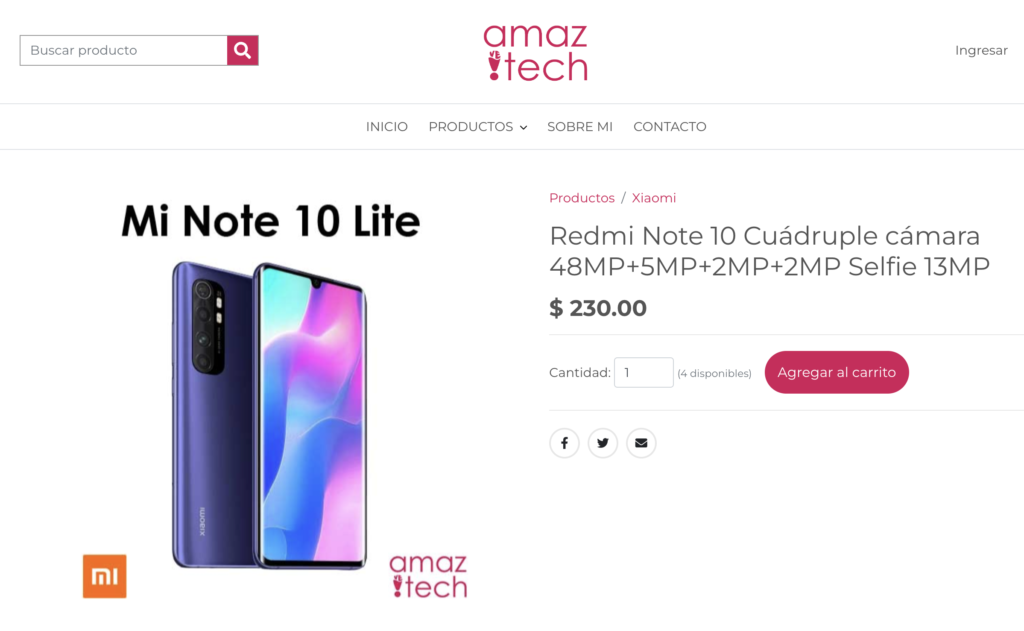1024x631 pixels.
Task: Click the Agregar al carrito button
Action: (837, 372)
